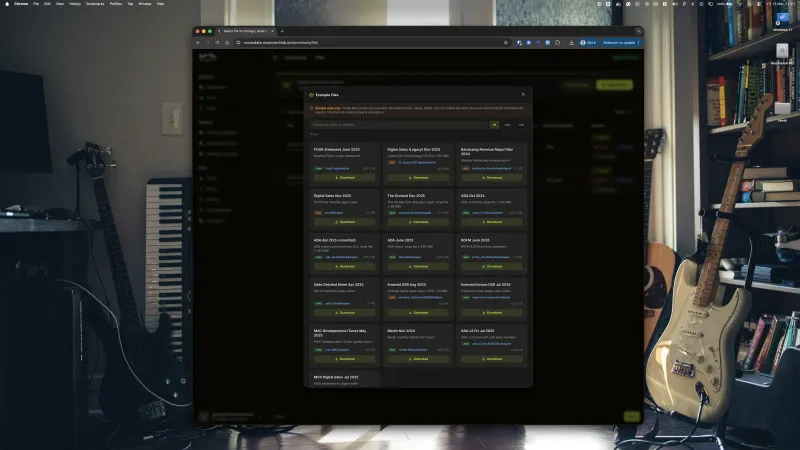Open the History menu in the menu bar
Viewport: 800px width, 450px height.
pos(74,4)
